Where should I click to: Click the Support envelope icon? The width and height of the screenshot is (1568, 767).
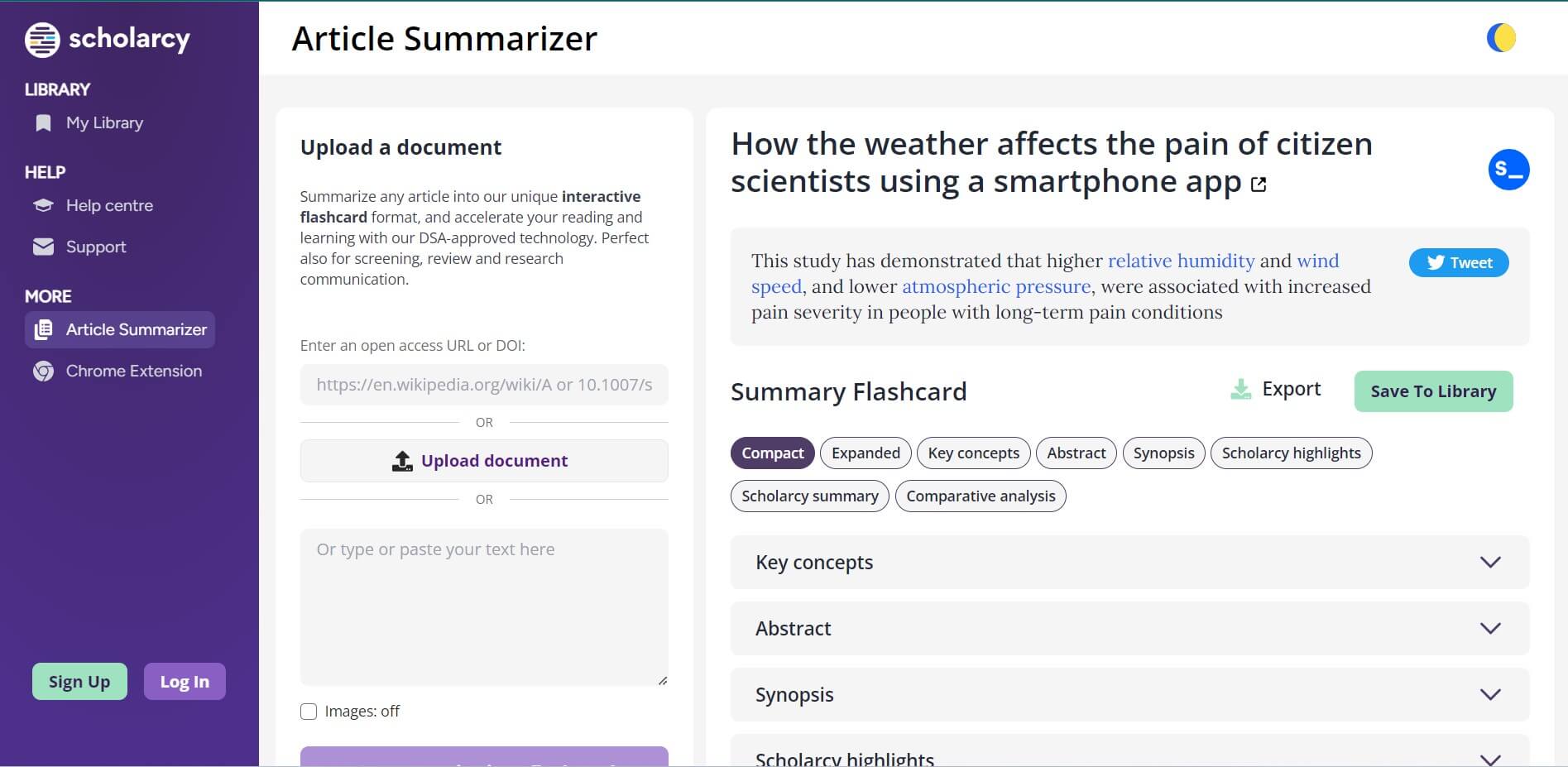click(43, 247)
